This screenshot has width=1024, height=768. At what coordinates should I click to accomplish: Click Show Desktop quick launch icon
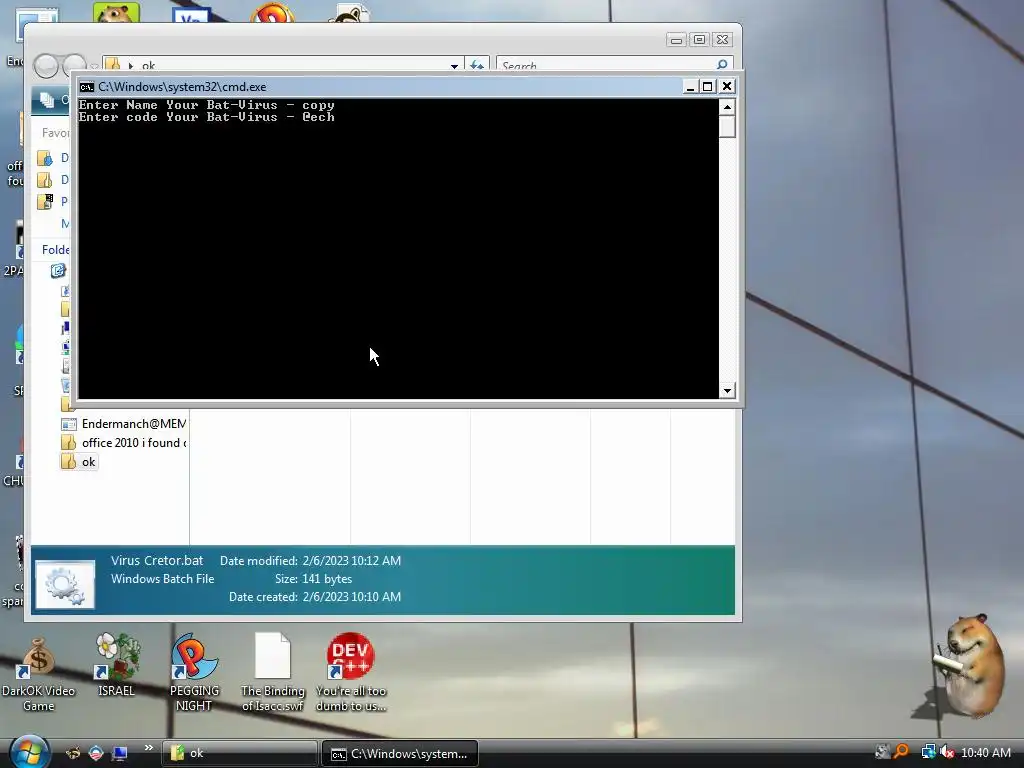(120, 753)
